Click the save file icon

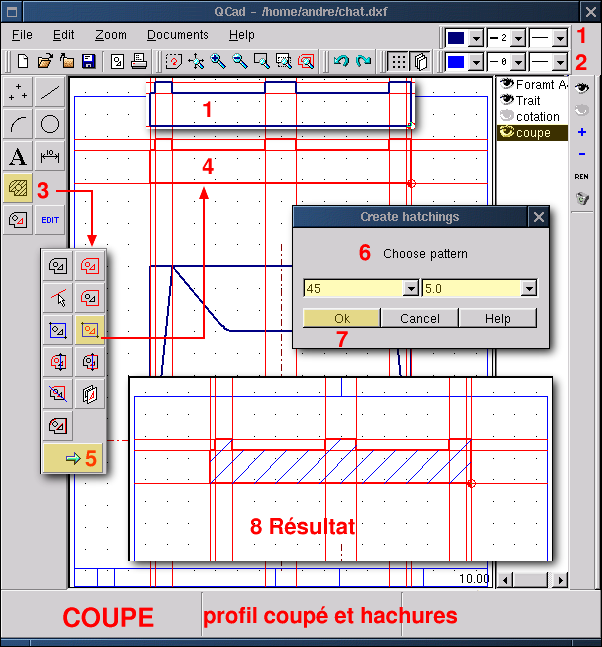point(88,62)
